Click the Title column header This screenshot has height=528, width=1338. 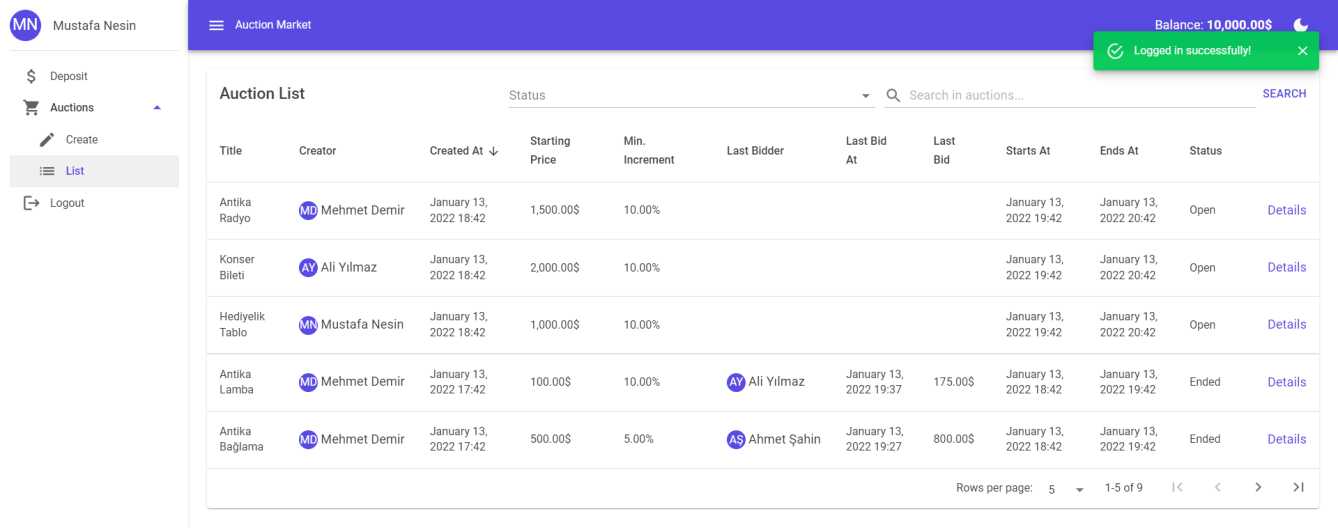click(x=231, y=151)
